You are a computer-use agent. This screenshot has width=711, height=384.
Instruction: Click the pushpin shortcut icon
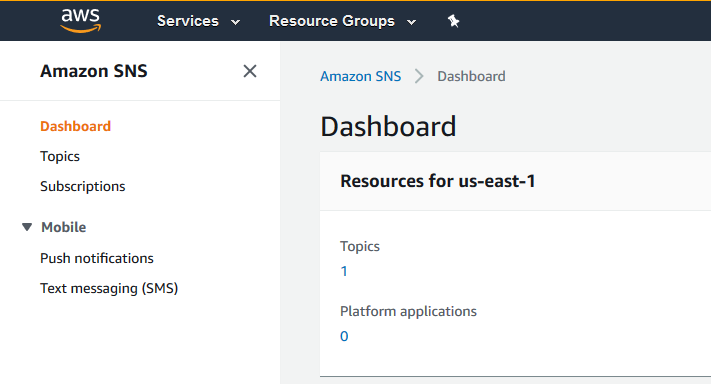[x=453, y=21]
